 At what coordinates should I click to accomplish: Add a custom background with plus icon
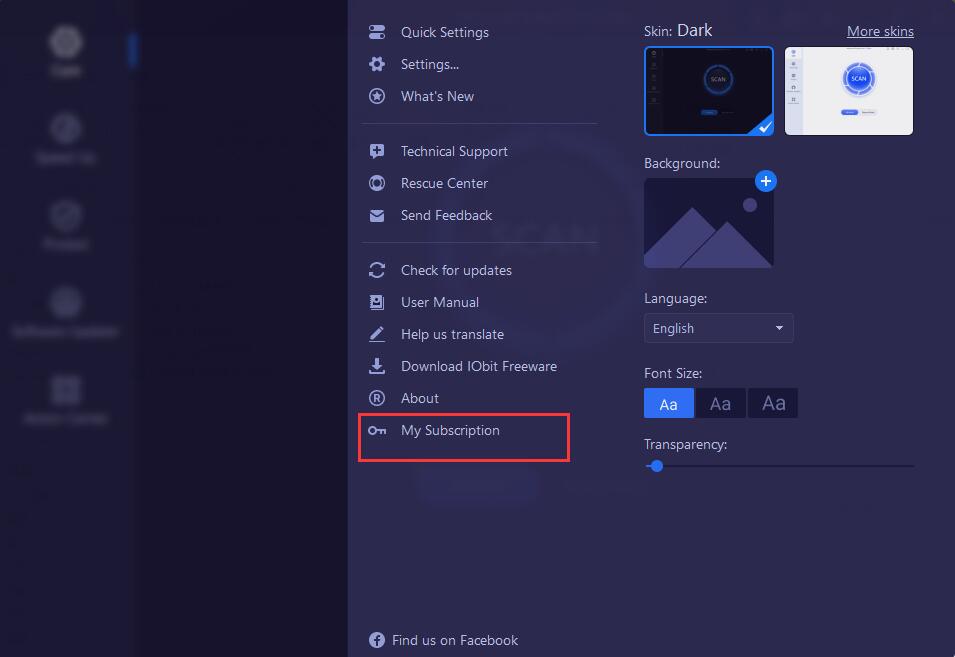766,181
